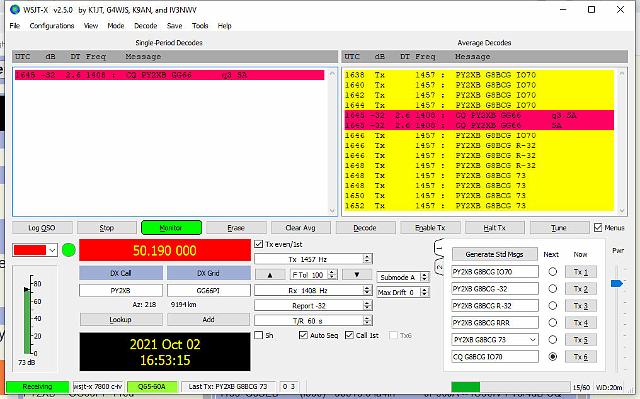This screenshot has height=399, width=640.
Task: Click the Pwr slider blue handle
Action: point(617,283)
